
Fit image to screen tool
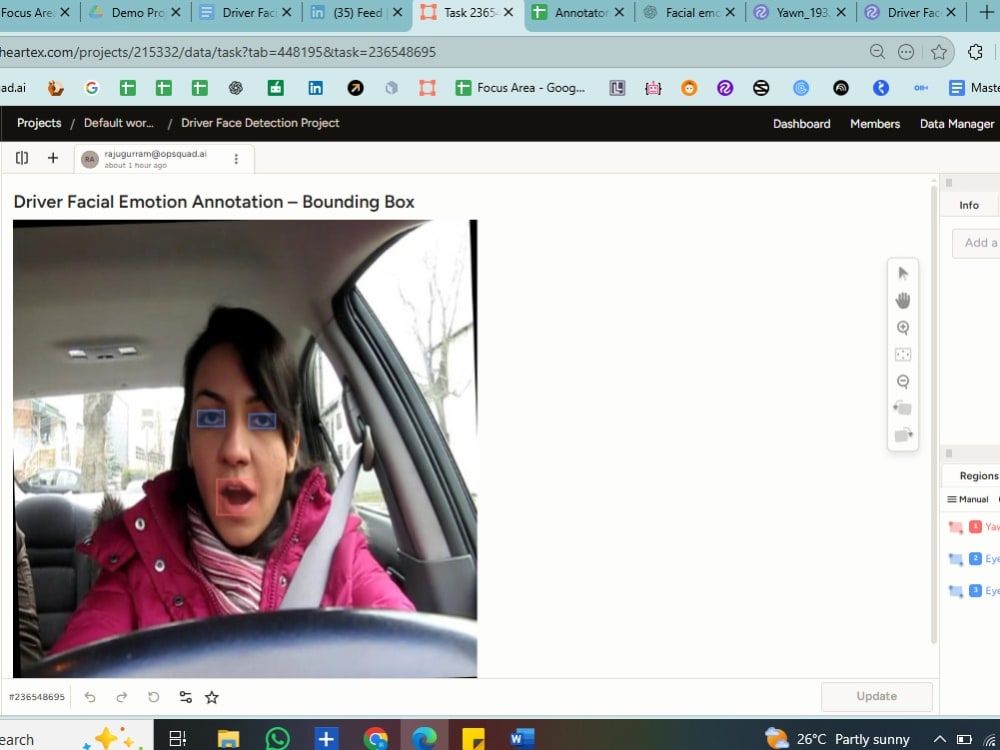(902, 355)
